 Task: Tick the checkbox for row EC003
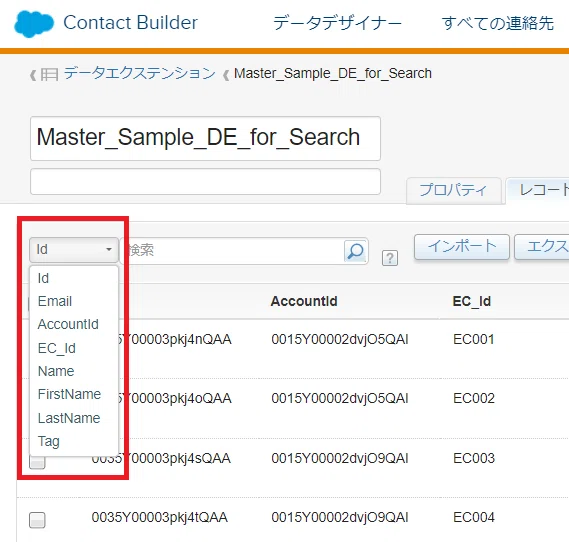pos(37,463)
